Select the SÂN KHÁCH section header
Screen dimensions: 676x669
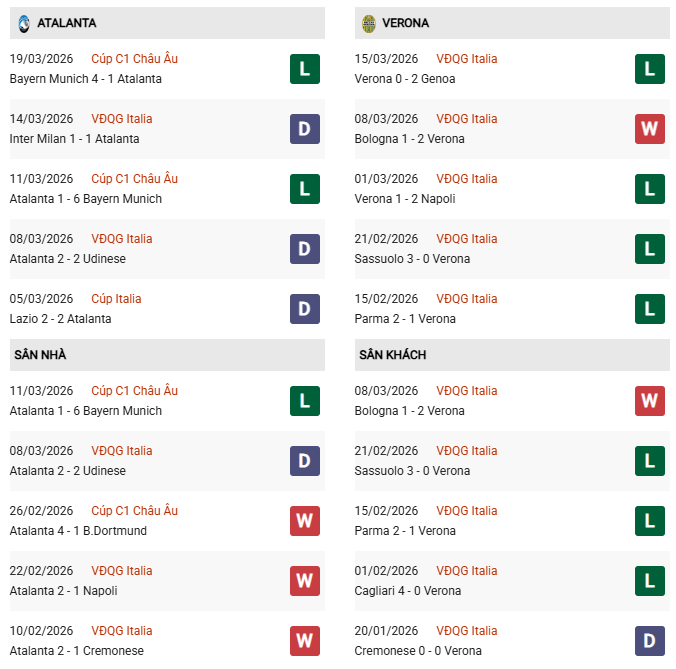[511, 355]
